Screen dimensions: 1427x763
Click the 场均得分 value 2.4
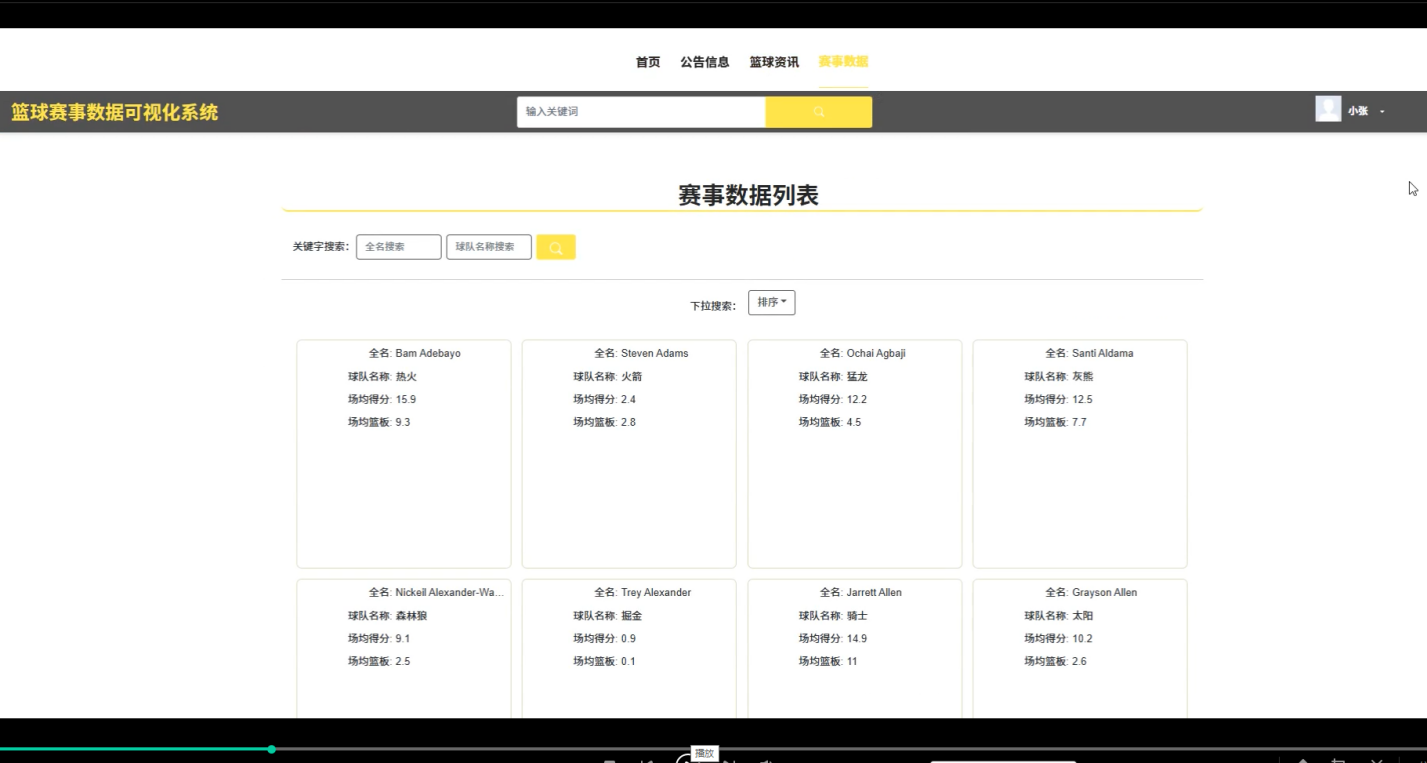click(x=628, y=400)
